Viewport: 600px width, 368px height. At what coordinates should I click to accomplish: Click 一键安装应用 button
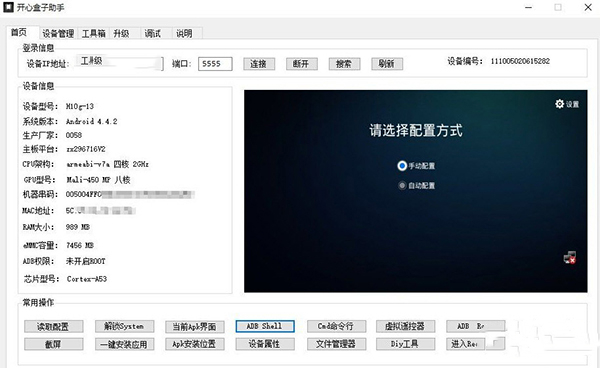pos(124,344)
